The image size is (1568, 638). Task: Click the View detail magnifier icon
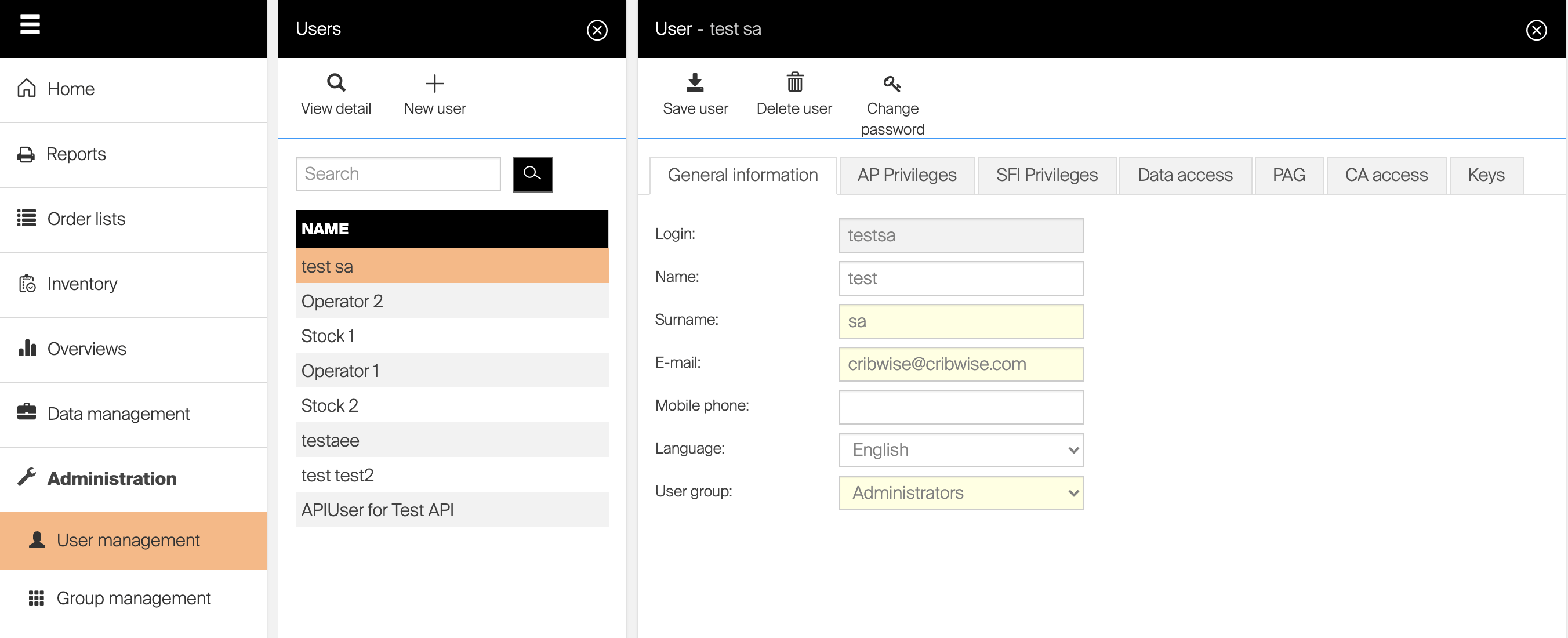336,83
